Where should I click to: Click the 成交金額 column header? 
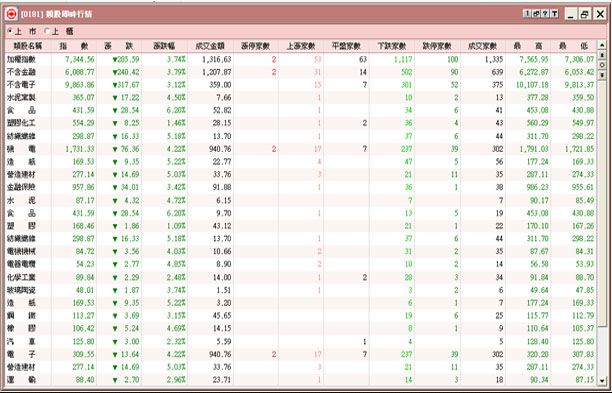point(210,46)
